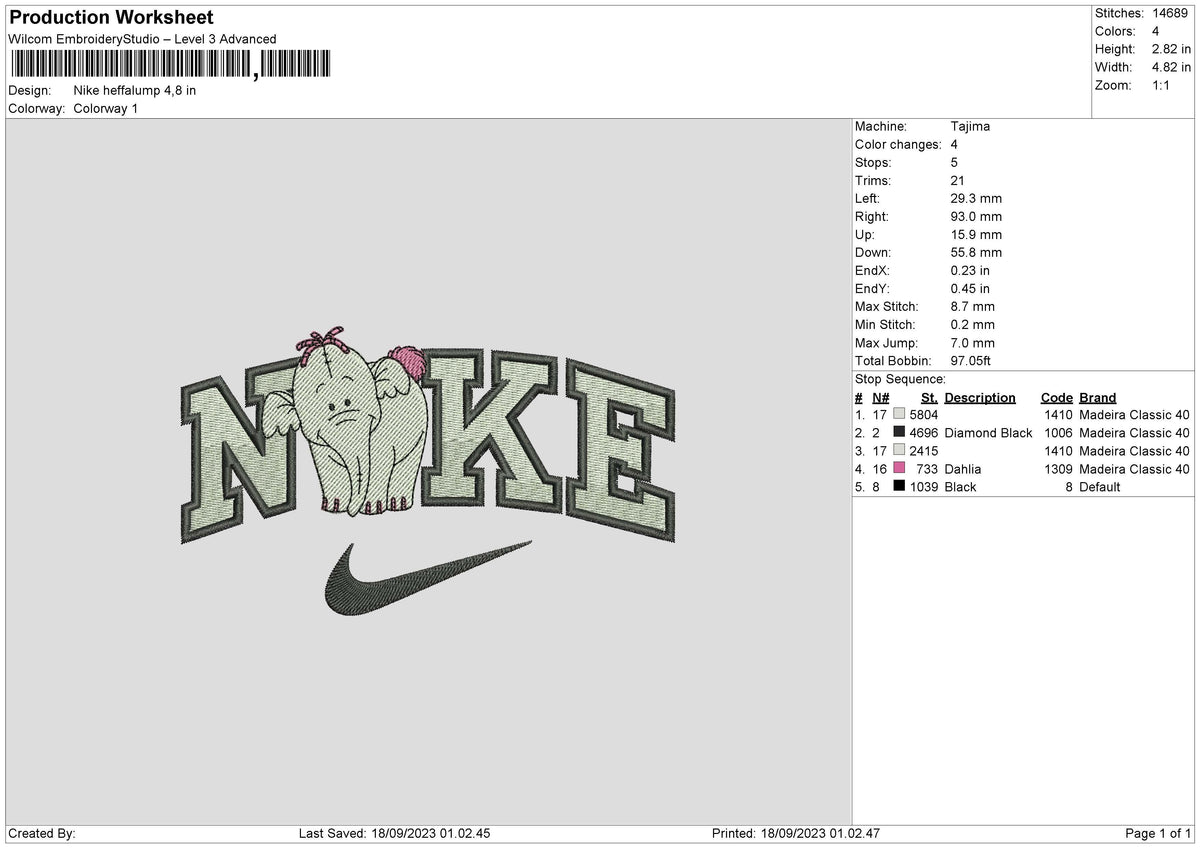Click the 'Page 1 of 1' indicator
This screenshot has width=1200, height=848.
click(x=1158, y=834)
